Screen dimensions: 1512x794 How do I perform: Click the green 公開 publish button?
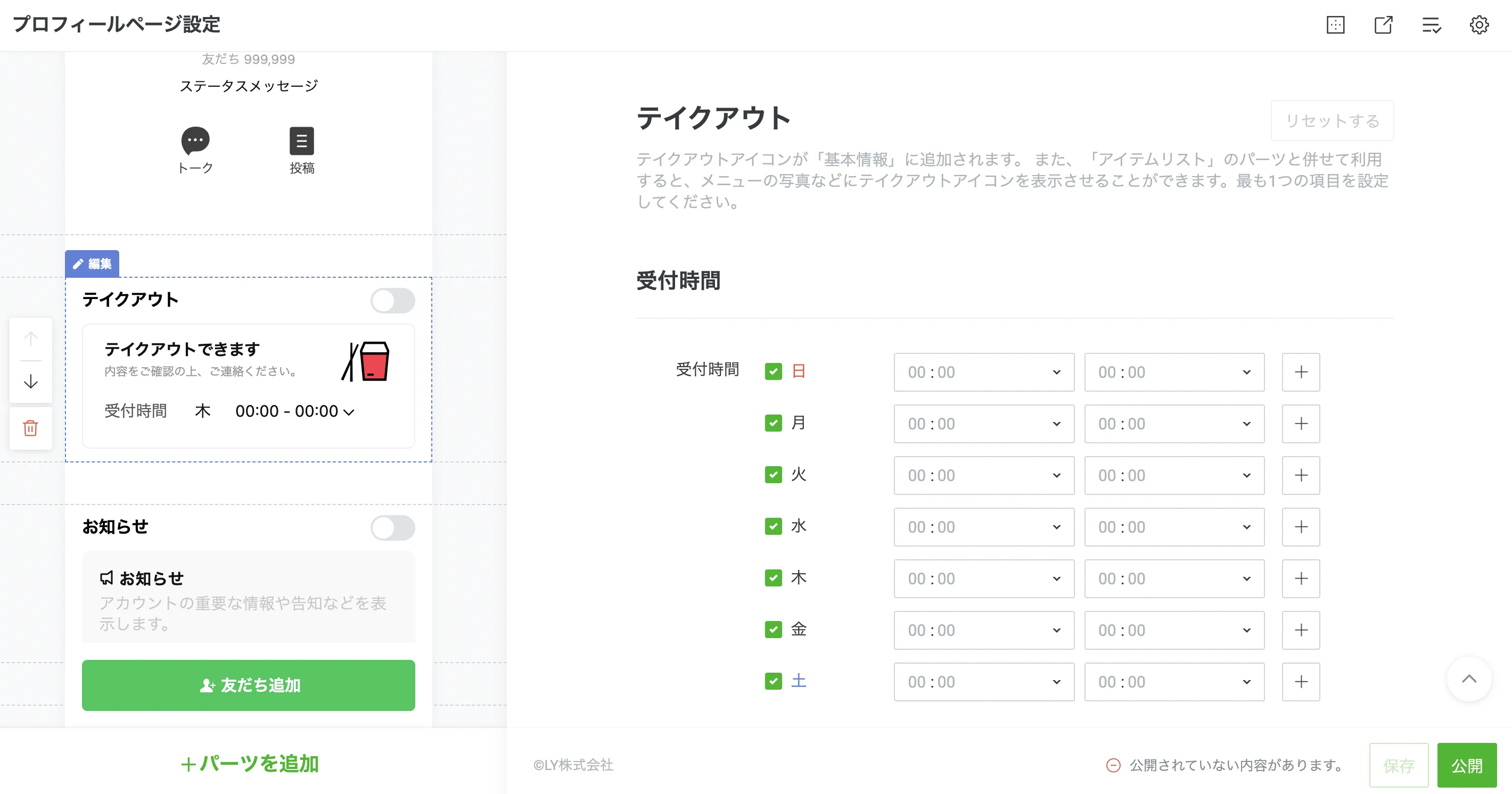1466,765
